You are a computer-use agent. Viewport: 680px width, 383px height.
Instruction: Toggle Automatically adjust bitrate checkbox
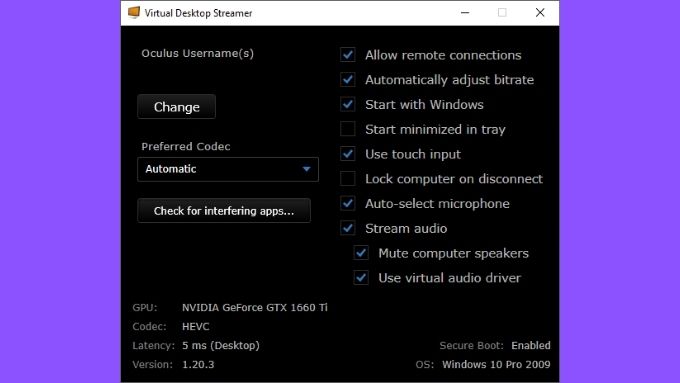click(348, 80)
